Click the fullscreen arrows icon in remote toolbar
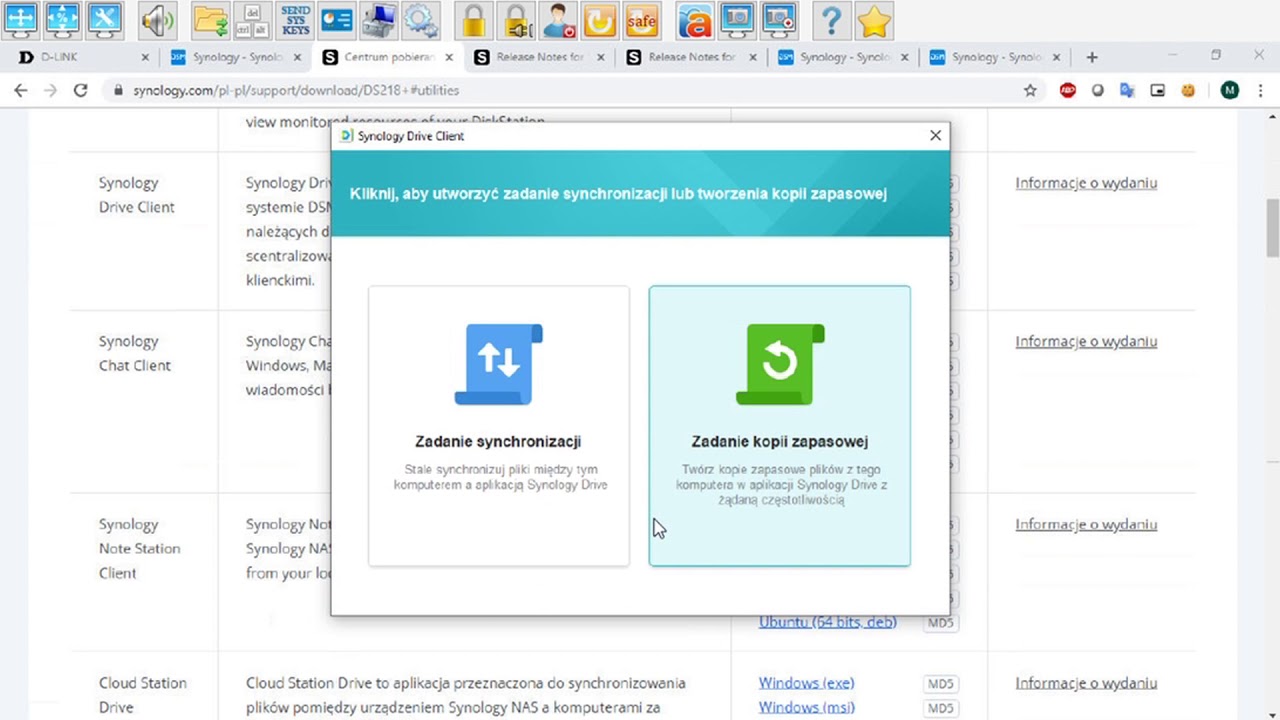 tap(21, 19)
